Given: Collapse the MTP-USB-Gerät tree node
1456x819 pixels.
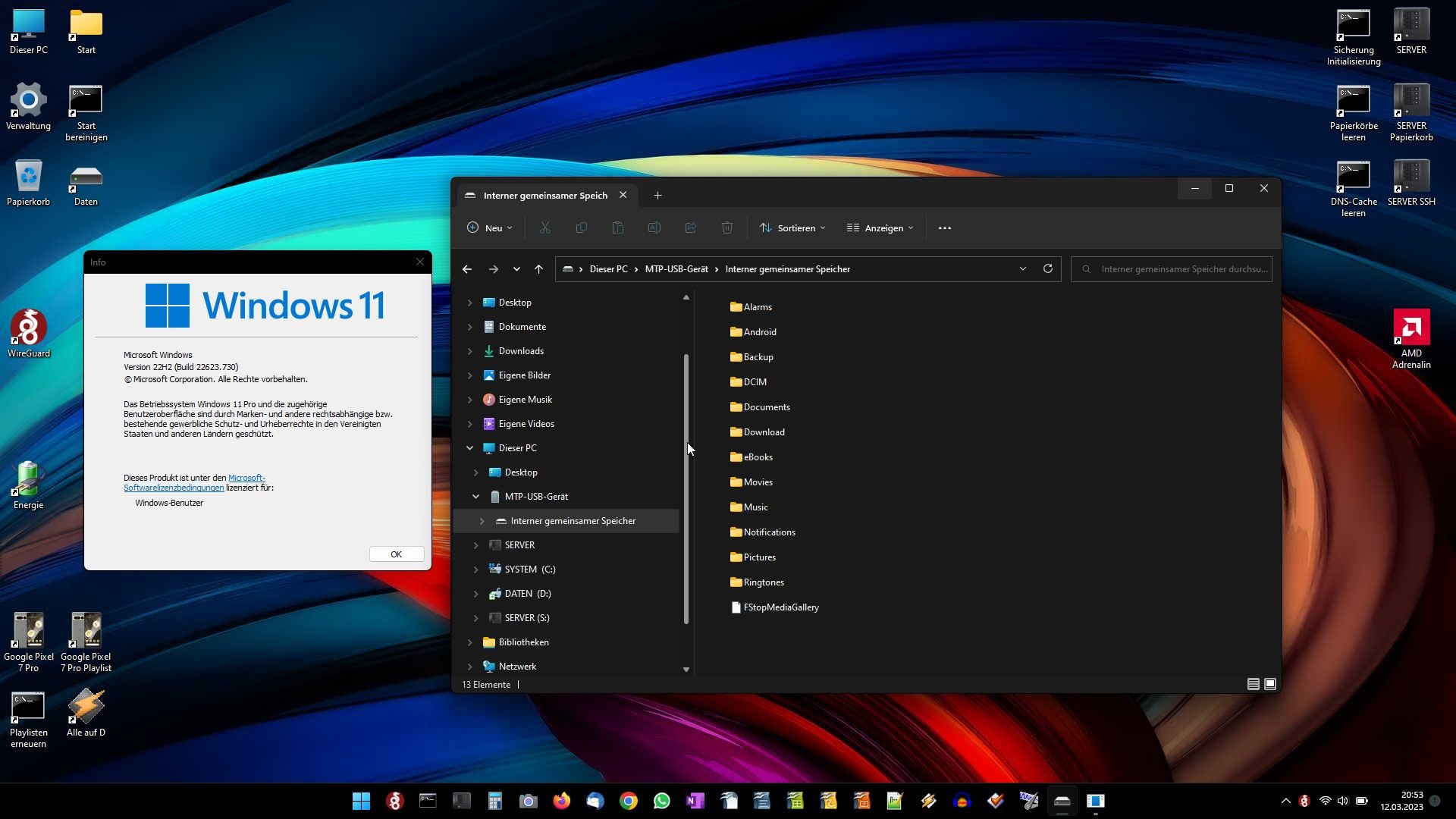Looking at the screenshot, I should click(x=476, y=497).
